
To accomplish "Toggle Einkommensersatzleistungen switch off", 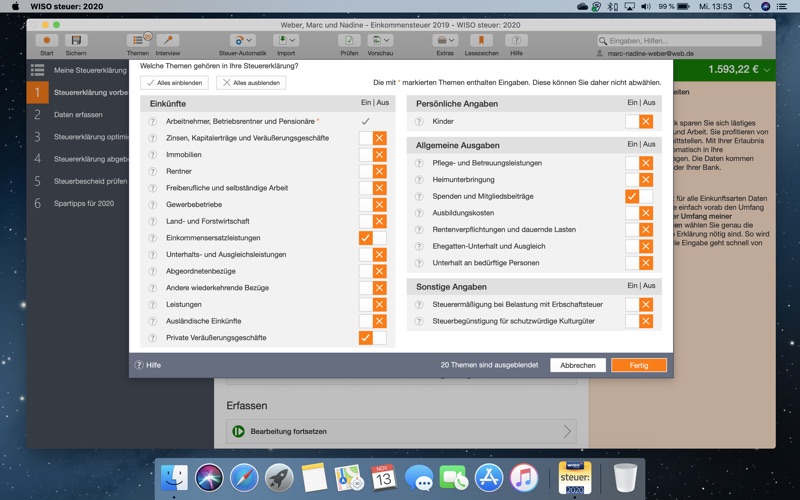I will click(372, 238).
